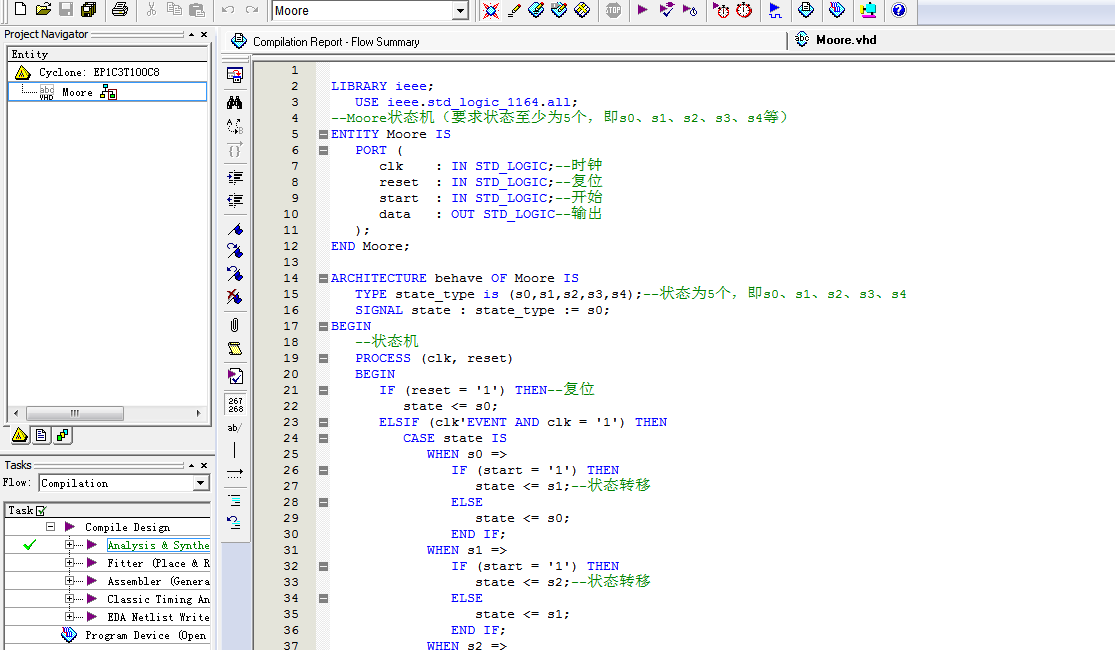Switch to the Moore.vhd tab

[x=846, y=40]
